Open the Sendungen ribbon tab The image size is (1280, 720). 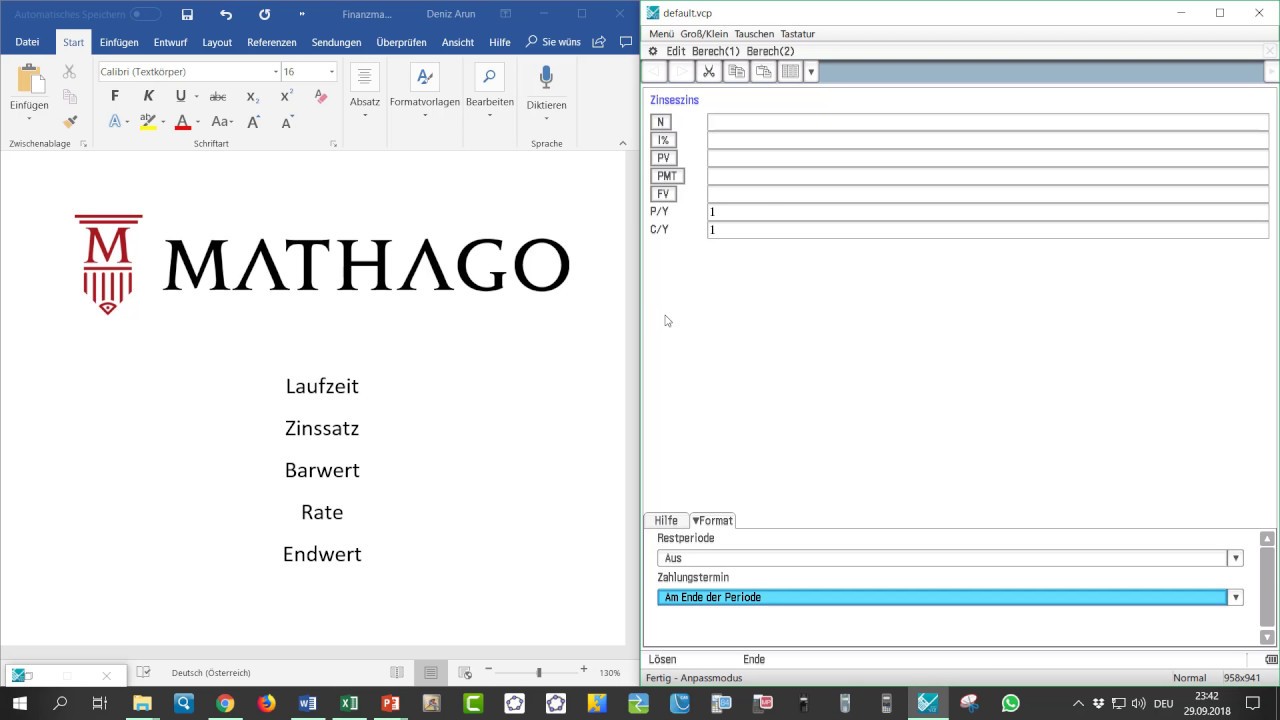[x=336, y=42]
